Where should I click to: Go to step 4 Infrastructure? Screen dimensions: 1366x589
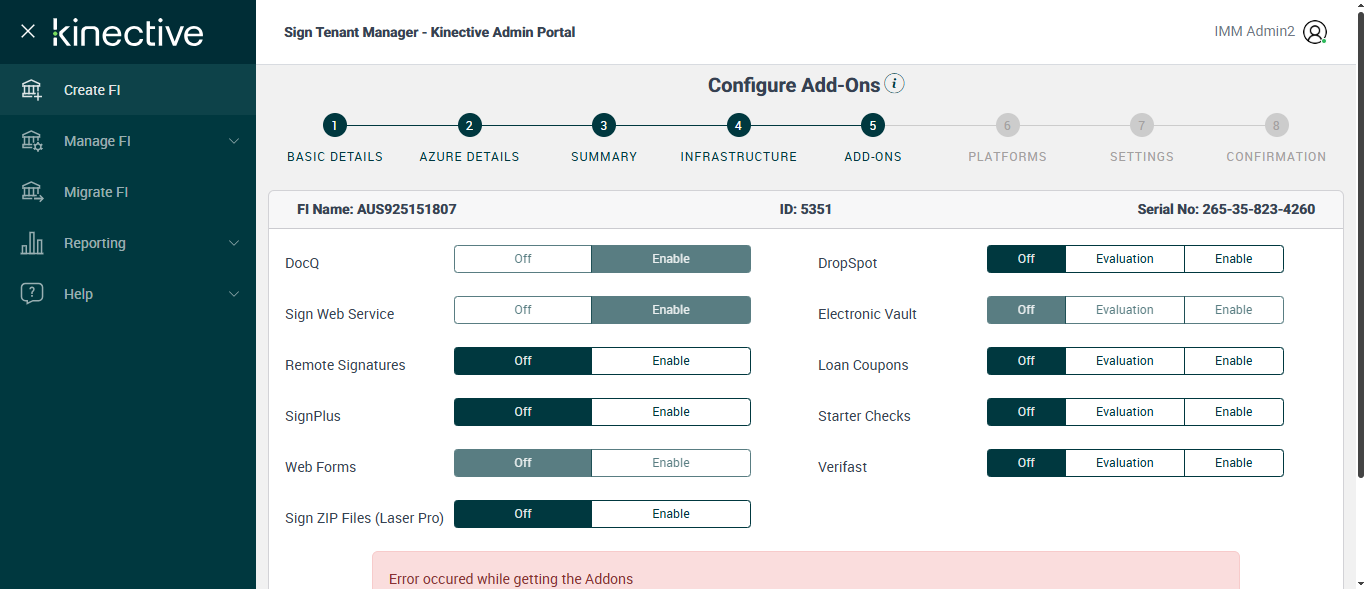(x=738, y=125)
